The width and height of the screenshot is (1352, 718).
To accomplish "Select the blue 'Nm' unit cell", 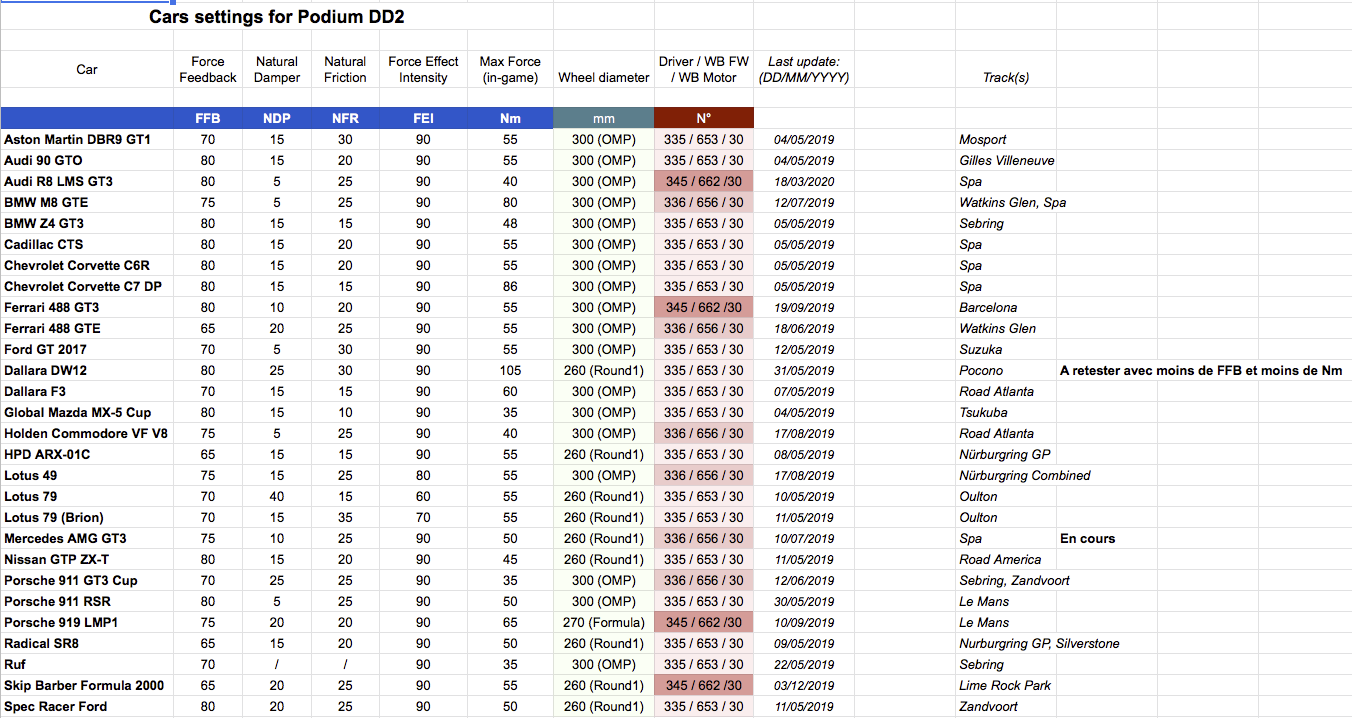I will (510, 118).
